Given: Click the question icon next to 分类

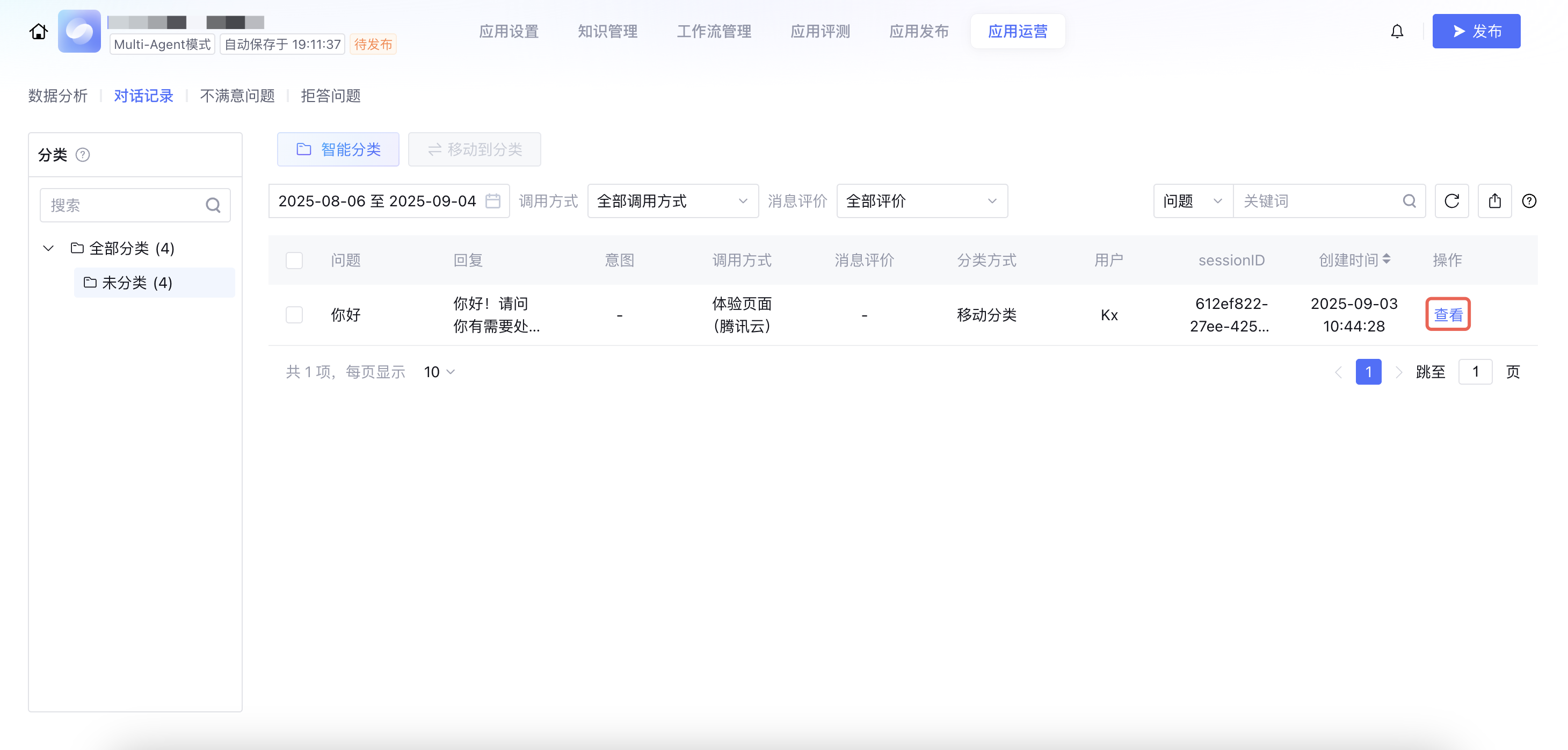Looking at the screenshot, I should pos(83,155).
